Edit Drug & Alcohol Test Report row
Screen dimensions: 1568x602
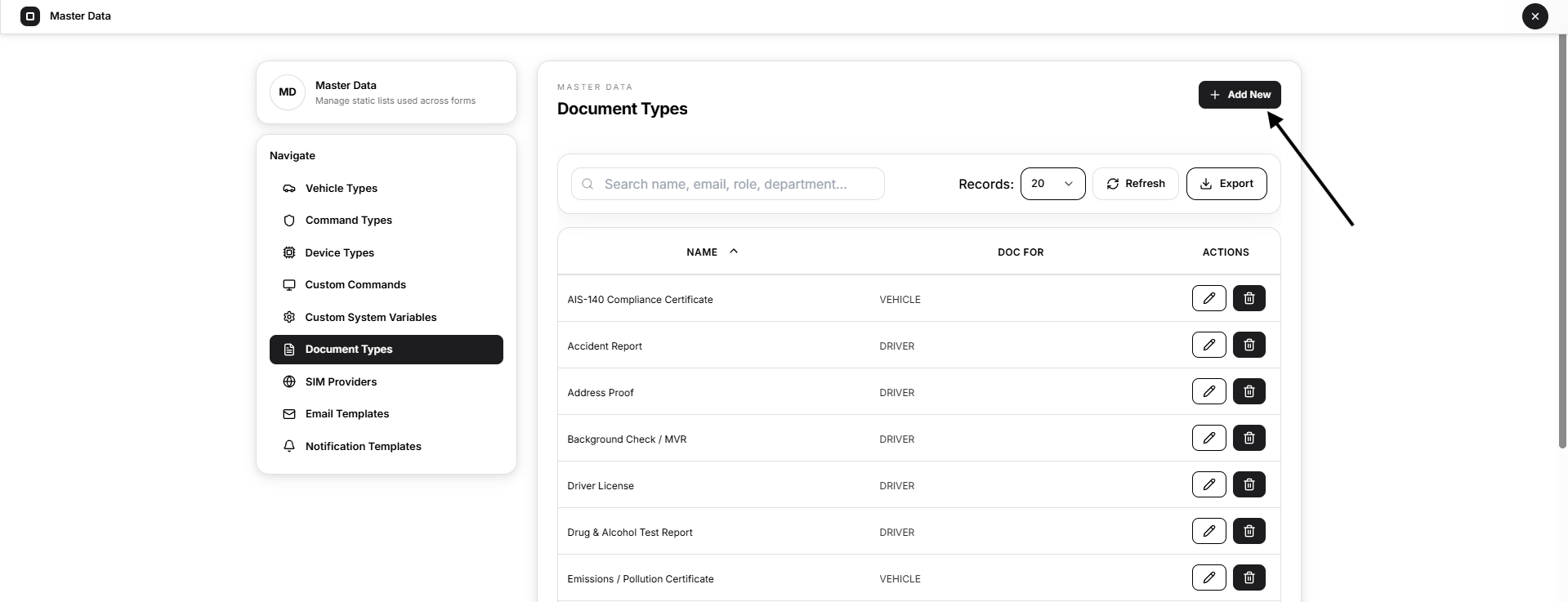point(1208,531)
